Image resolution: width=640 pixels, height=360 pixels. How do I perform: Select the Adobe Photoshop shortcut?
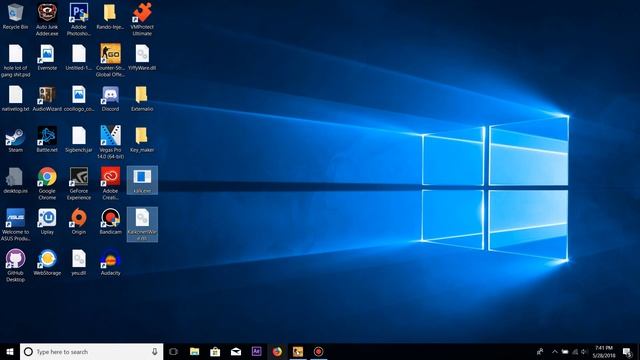[78, 19]
